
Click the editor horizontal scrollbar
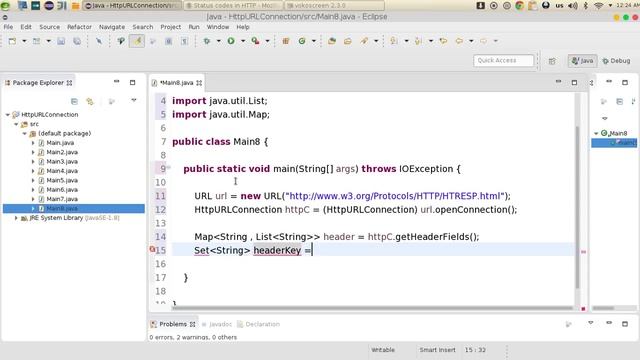pyautogui.click(x=373, y=309)
